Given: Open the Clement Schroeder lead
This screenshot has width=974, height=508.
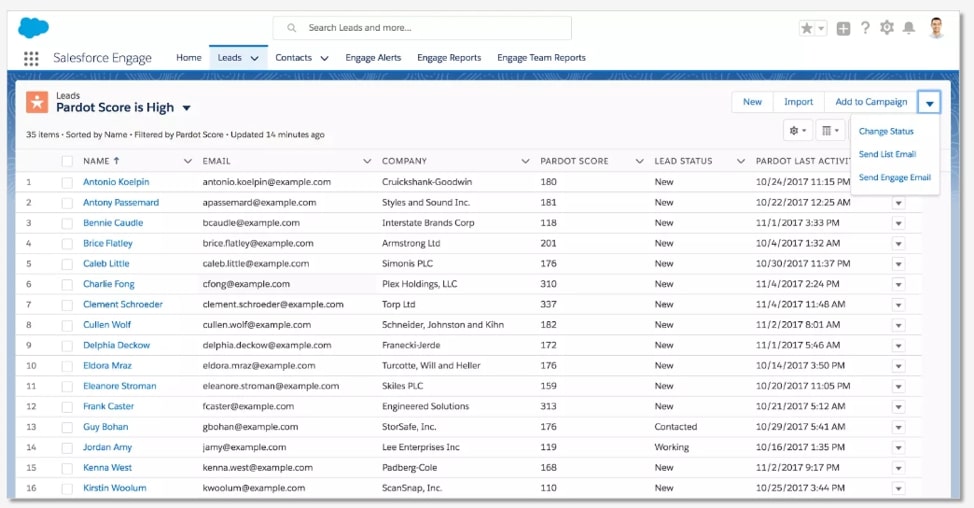Looking at the screenshot, I should tap(123, 304).
